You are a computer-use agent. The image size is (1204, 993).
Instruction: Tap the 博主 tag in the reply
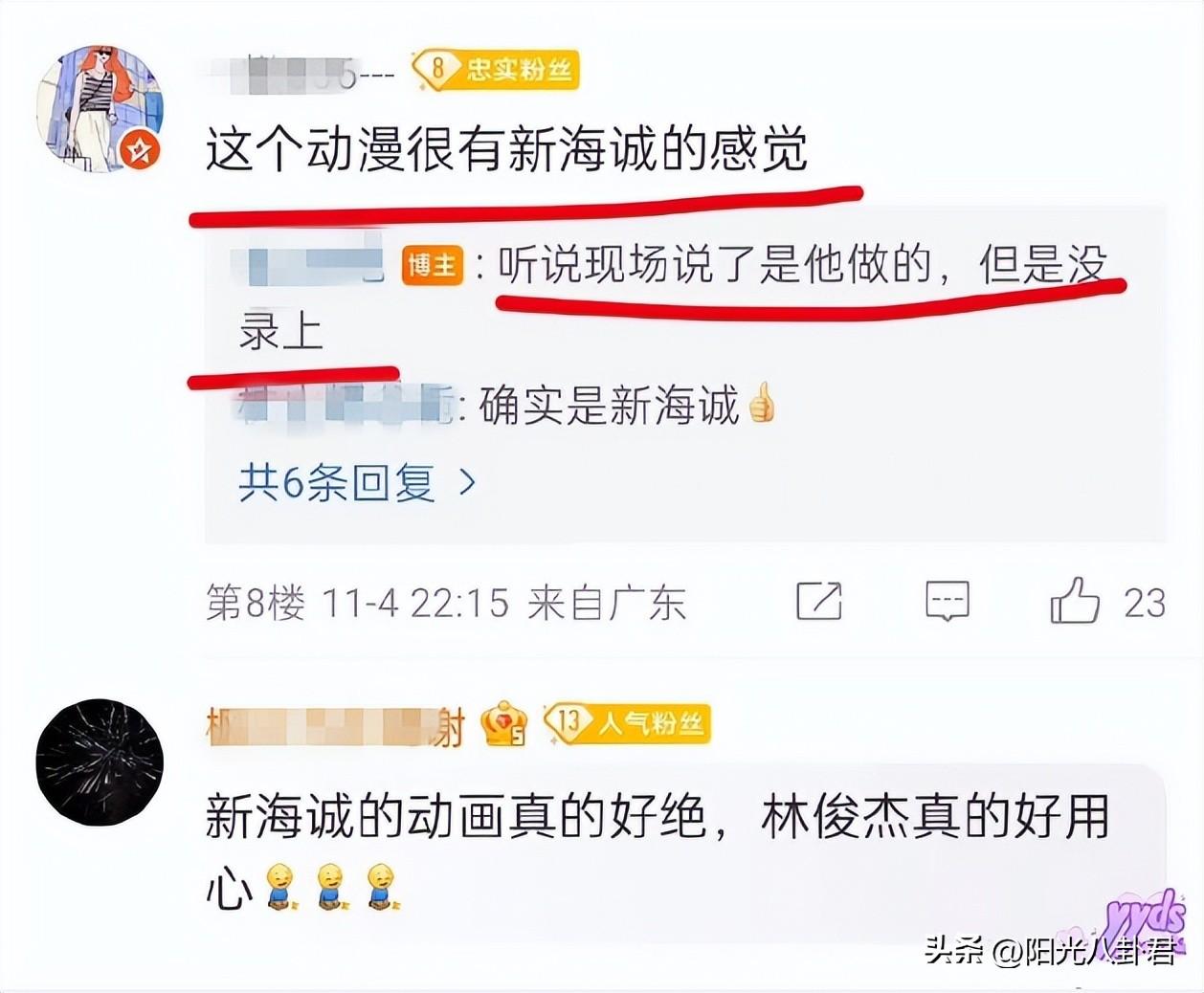coord(432,265)
